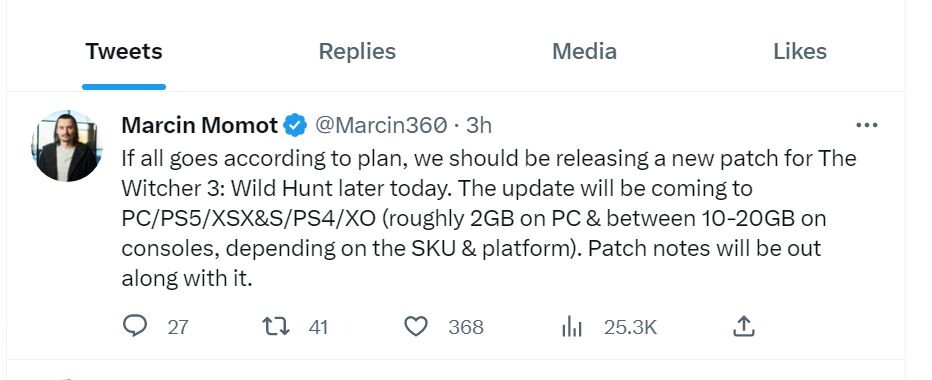The height and width of the screenshot is (380, 932).
Task: Click the 25.3K views count
Action: (630, 327)
